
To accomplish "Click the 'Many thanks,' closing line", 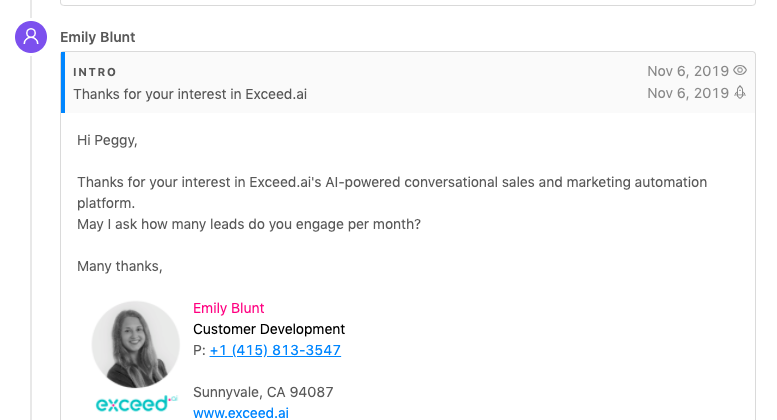I will (x=119, y=266).
